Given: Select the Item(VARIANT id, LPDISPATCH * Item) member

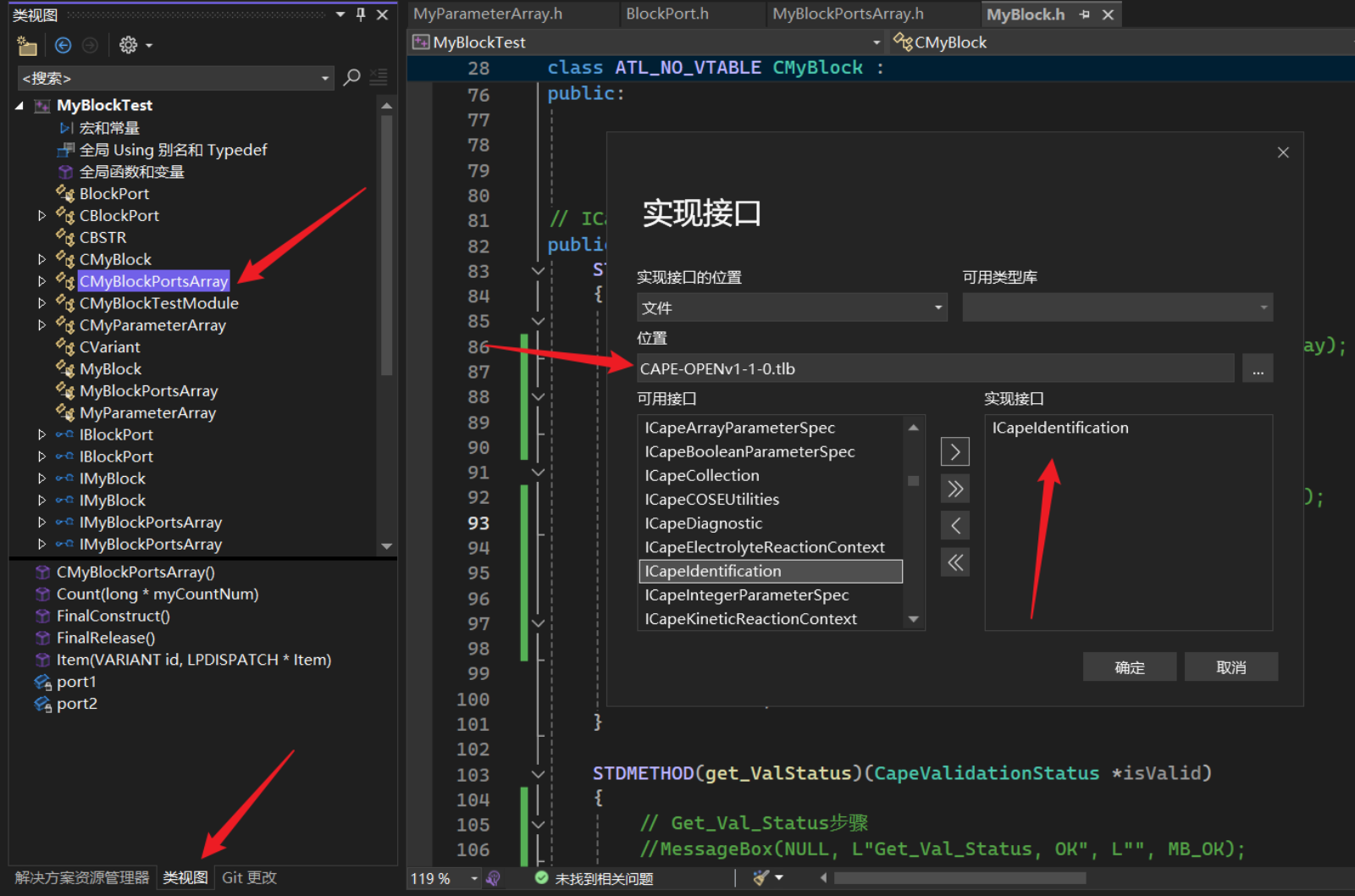Looking at the screenshot, I should click(x=193, y=660).
